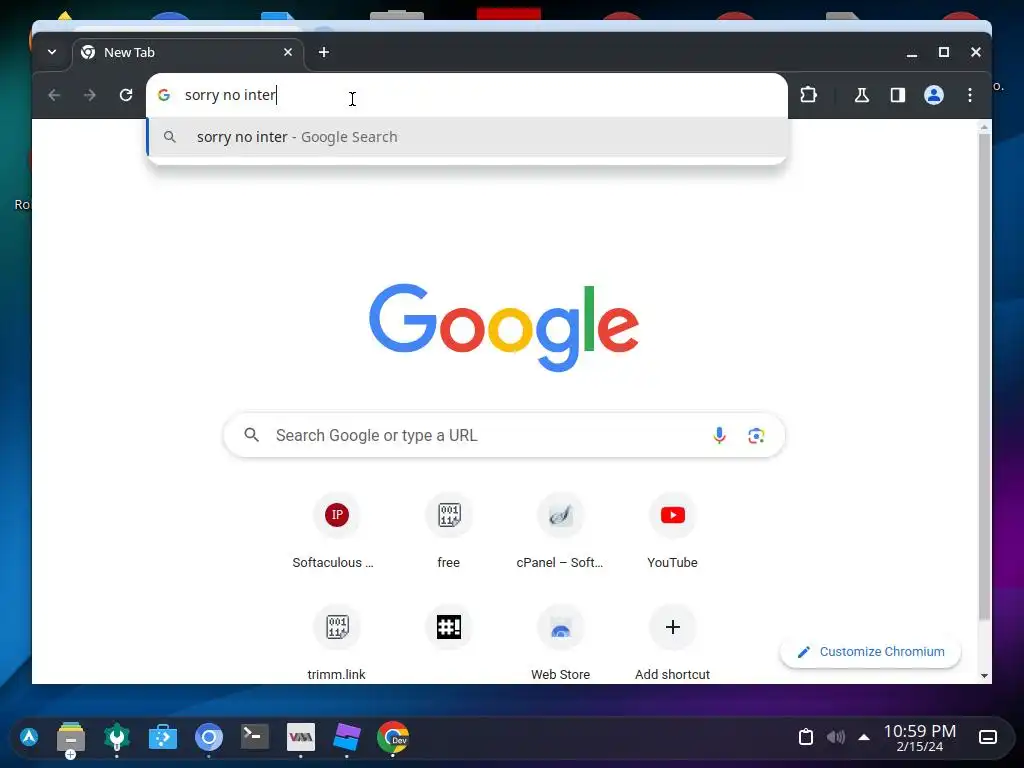Click the browser back arrow

54,95
